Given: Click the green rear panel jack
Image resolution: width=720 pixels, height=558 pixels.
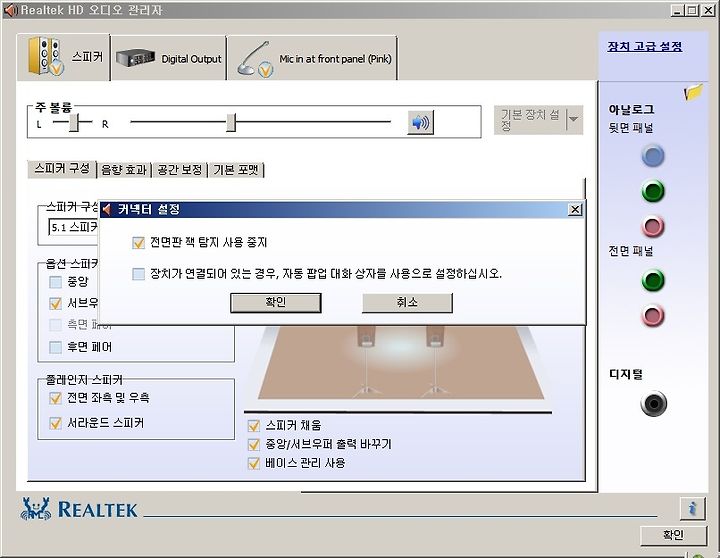Looking at the screenshot, I should [x=652, y=191].
